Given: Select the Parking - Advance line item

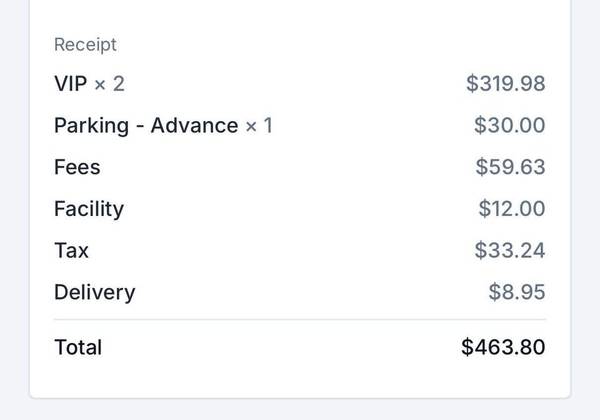Looking at the screenshot, I should tap(163, 125).
